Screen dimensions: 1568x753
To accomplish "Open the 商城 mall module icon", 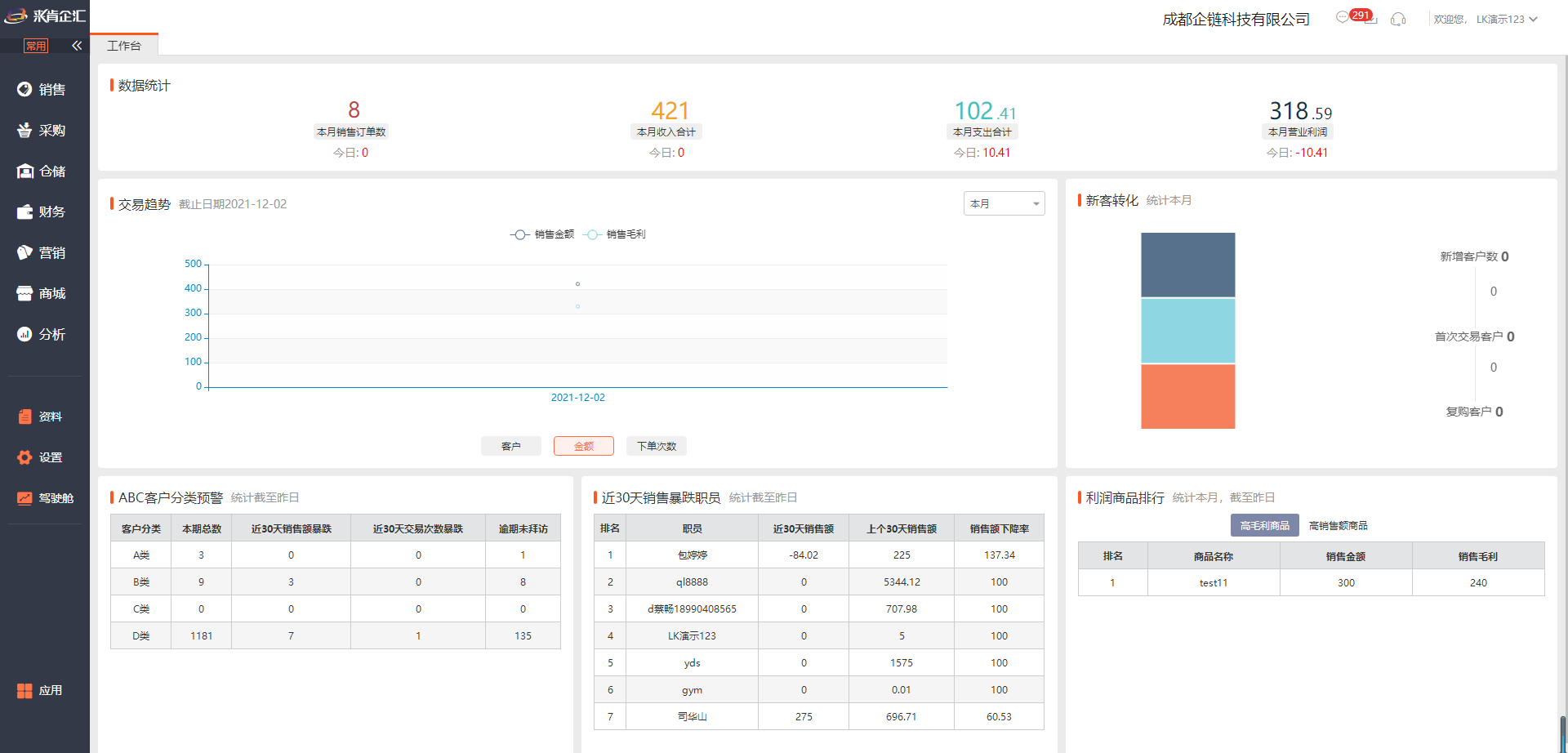I will click(24, 293).
